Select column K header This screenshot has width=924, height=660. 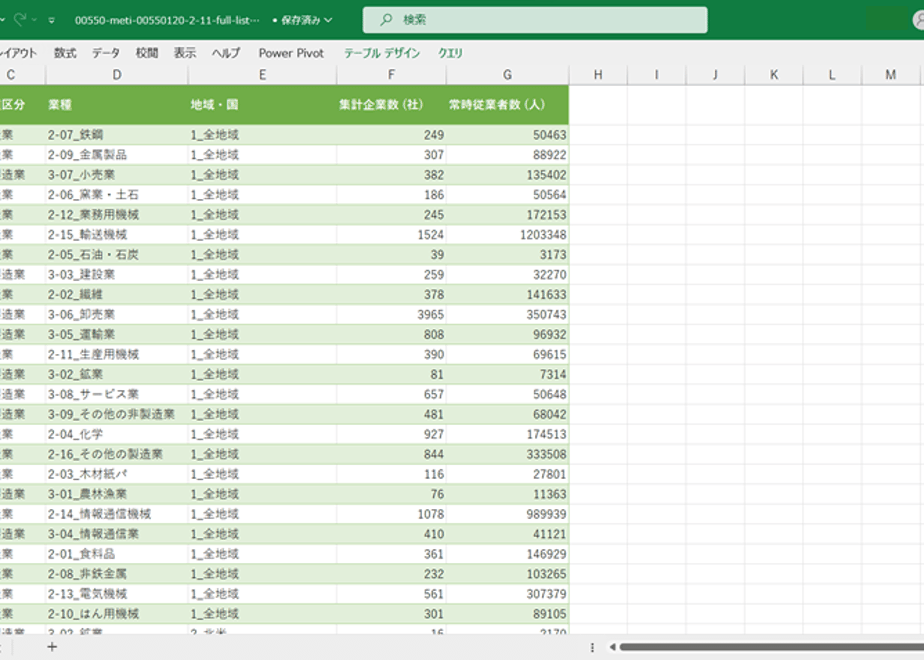[x=774, y=75]
